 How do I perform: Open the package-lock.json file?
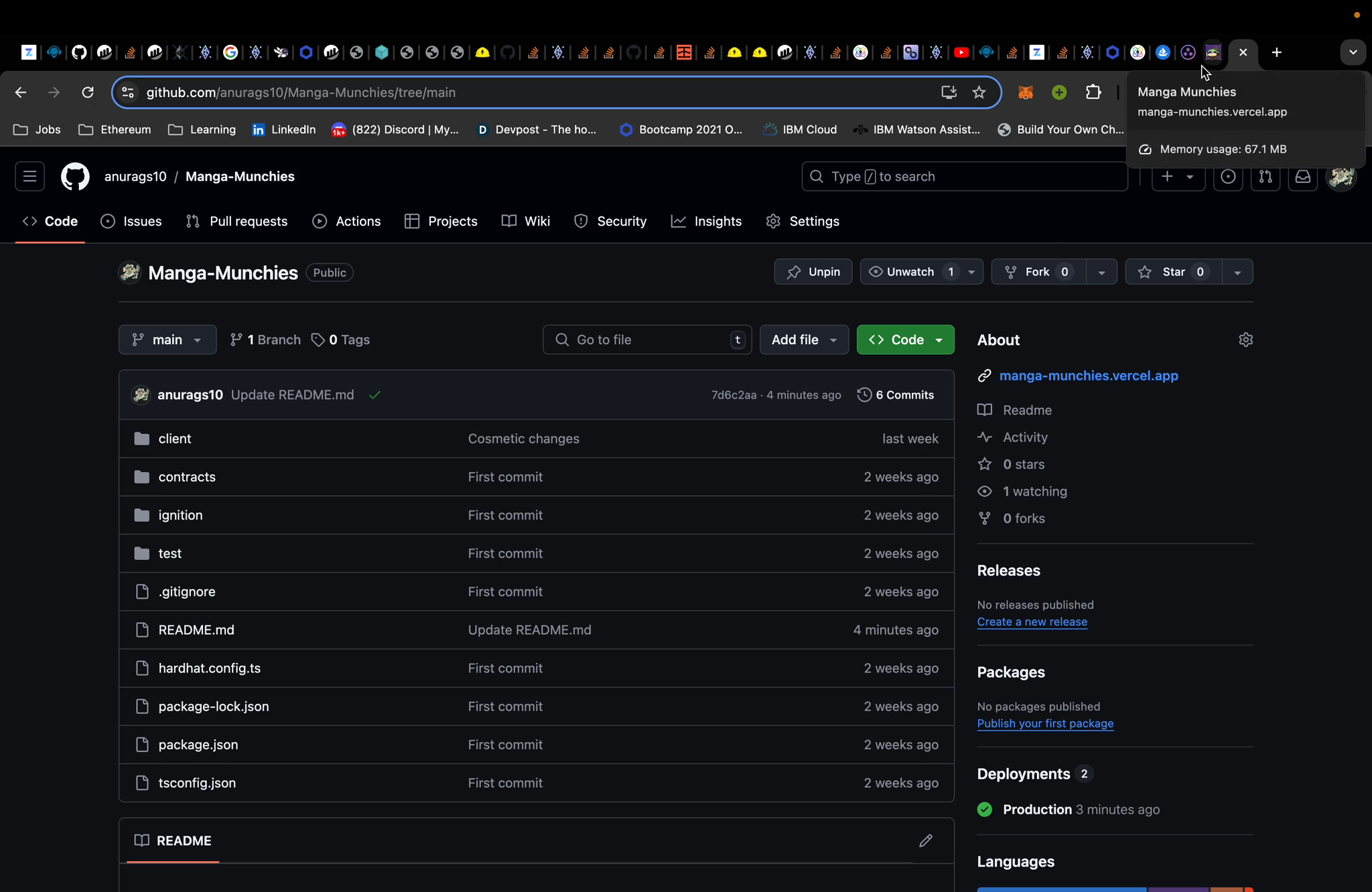(214, 707)
